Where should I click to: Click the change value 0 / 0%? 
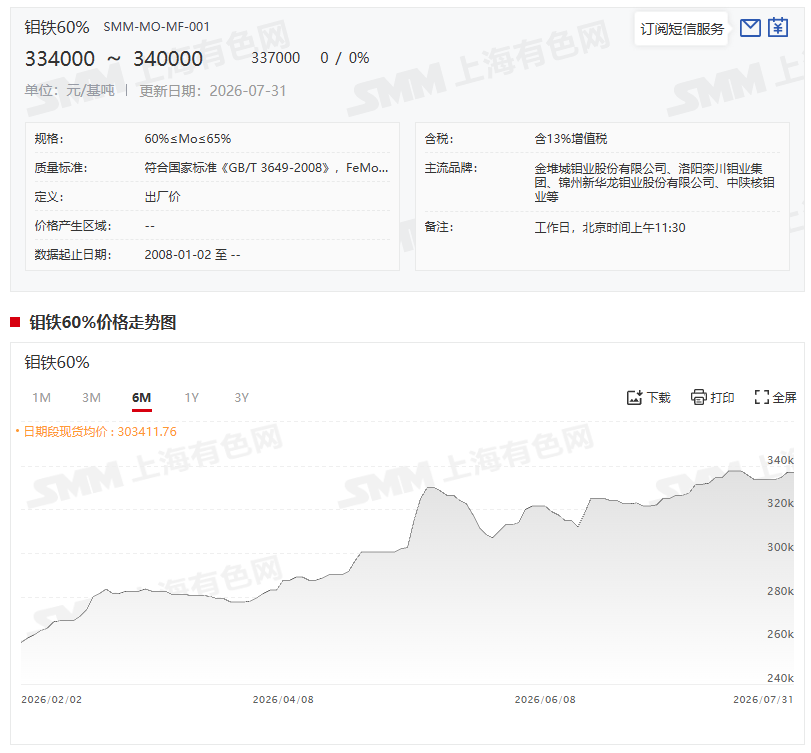pos(344,58)
